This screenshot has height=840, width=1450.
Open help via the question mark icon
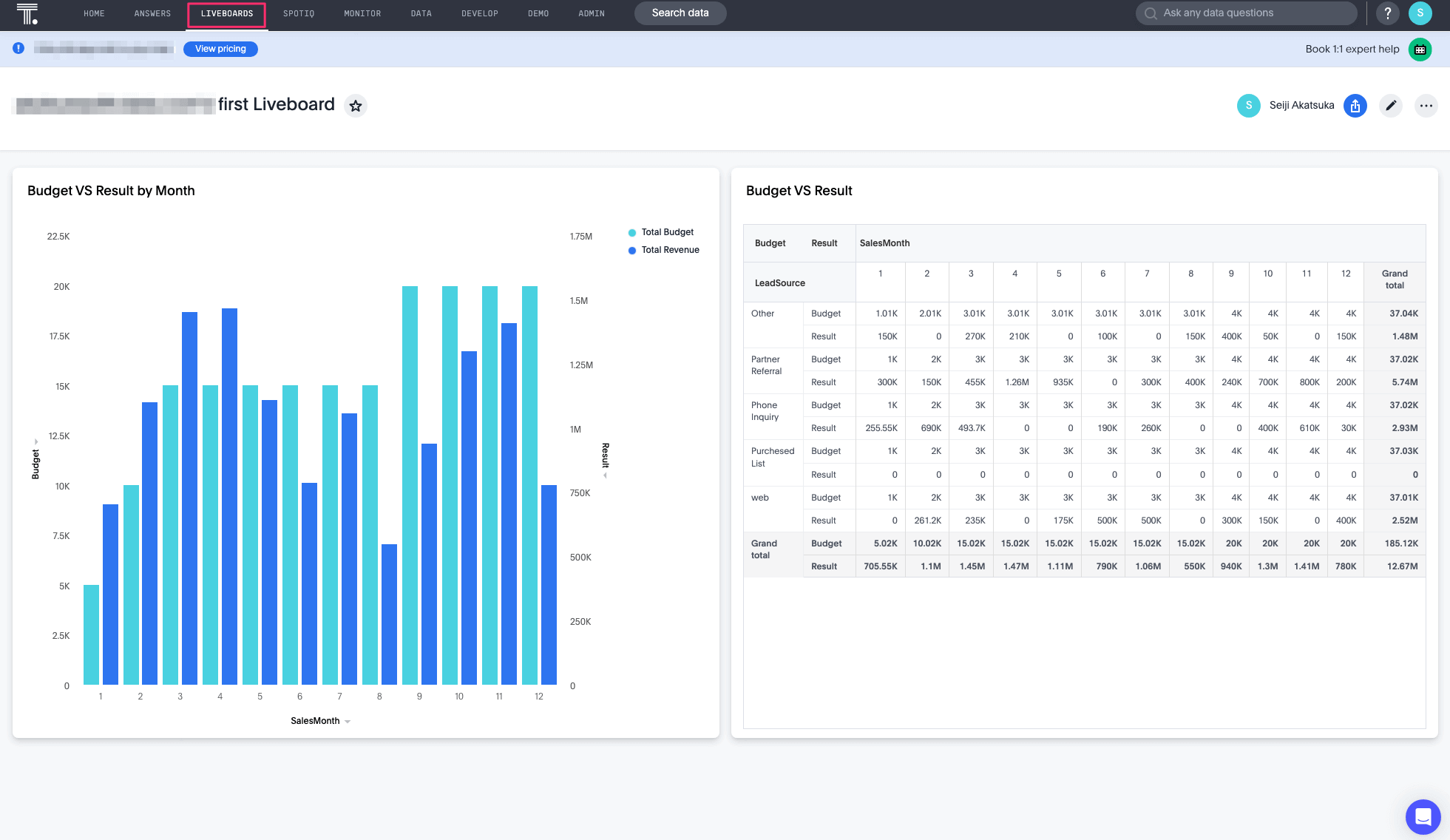click(x=1387, y=13)
